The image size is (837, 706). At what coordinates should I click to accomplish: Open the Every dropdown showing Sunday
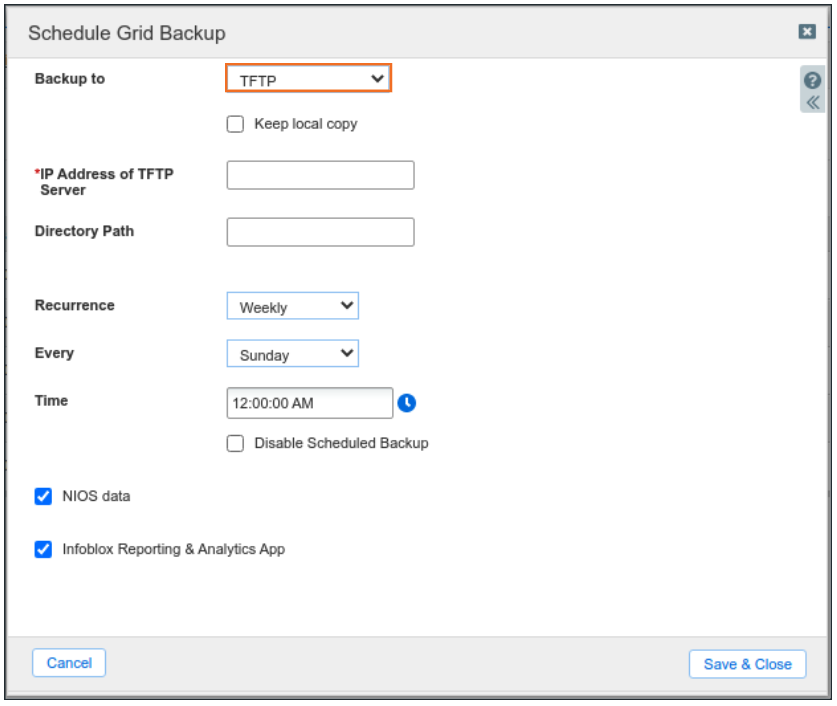coord(292,353)
